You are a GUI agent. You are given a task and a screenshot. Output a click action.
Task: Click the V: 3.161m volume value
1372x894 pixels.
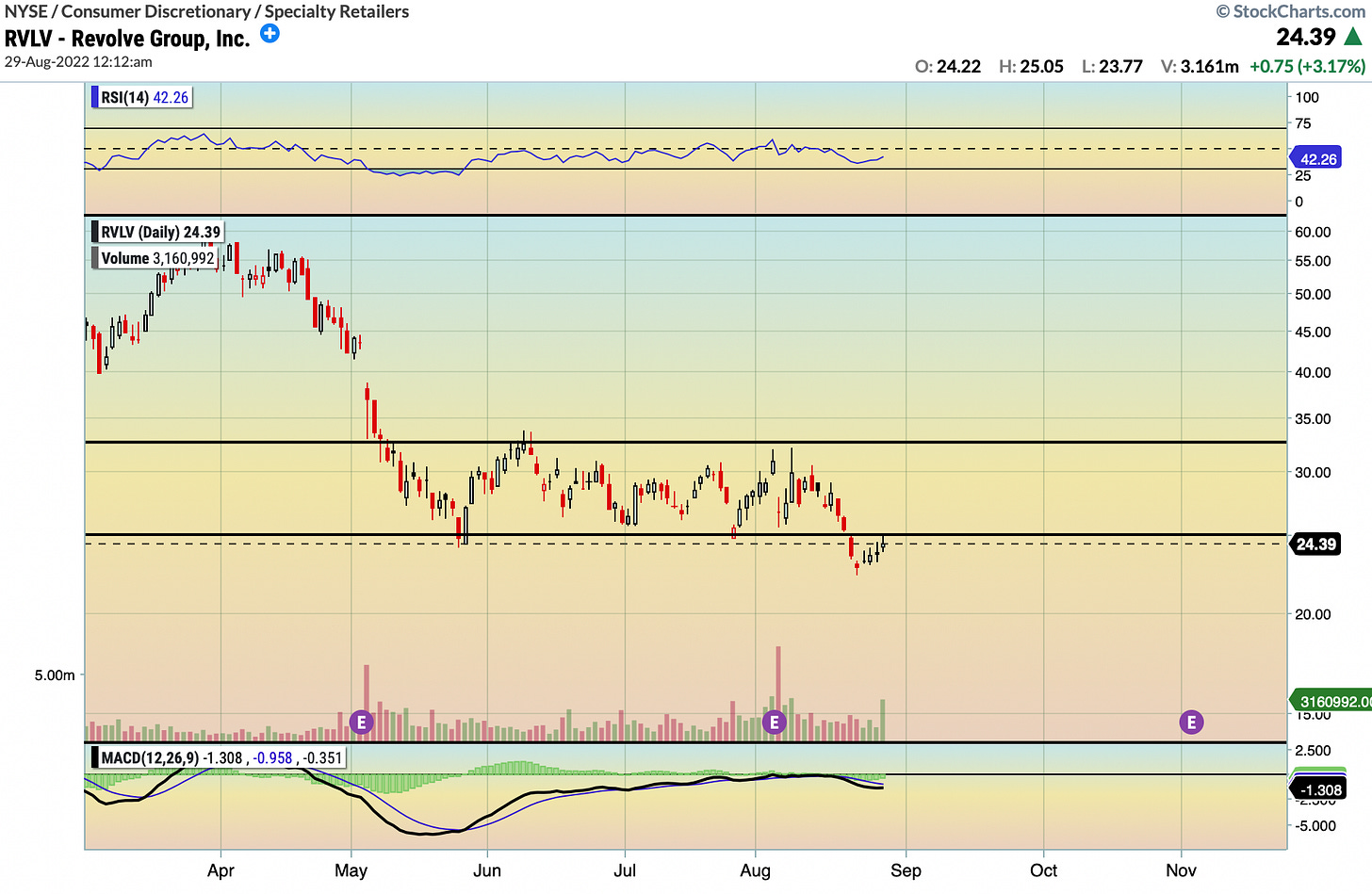(x=1200, y=66)
